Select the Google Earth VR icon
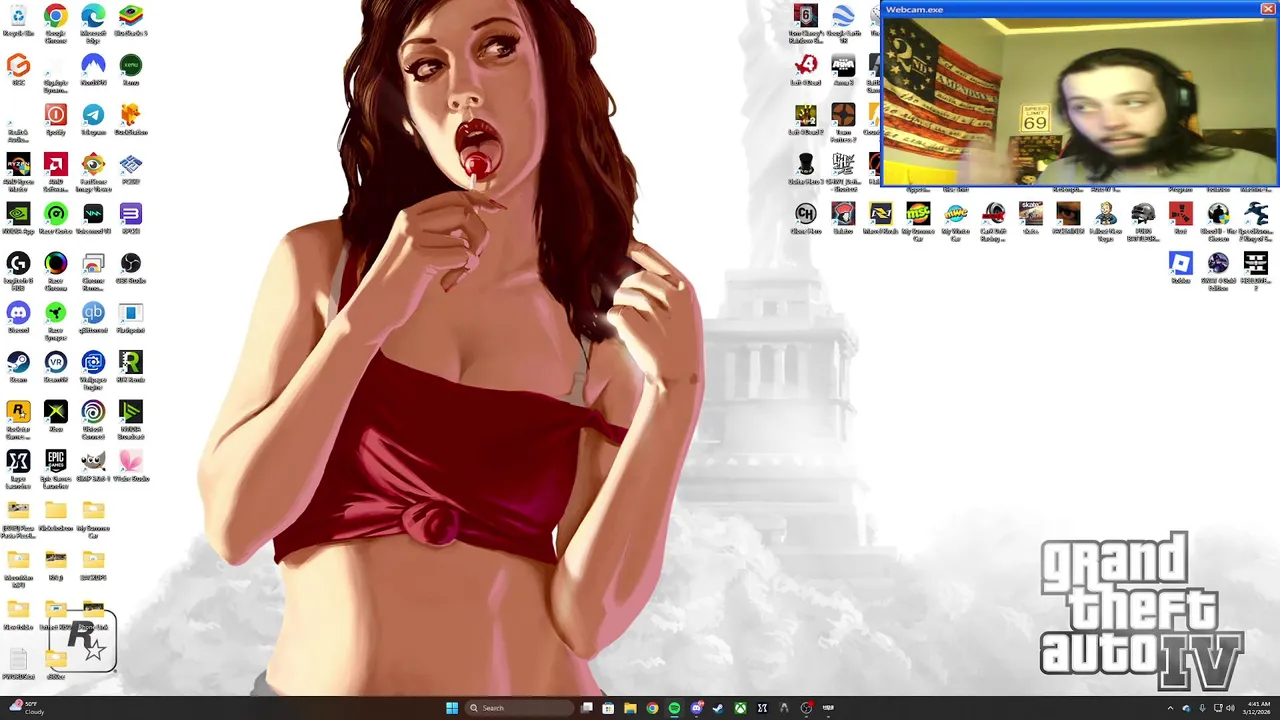Screen dimensions: 1280x720 point(843,21)
